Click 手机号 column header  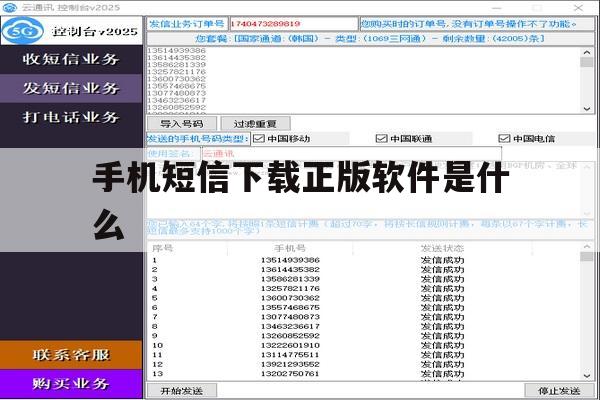click(290, 248)
